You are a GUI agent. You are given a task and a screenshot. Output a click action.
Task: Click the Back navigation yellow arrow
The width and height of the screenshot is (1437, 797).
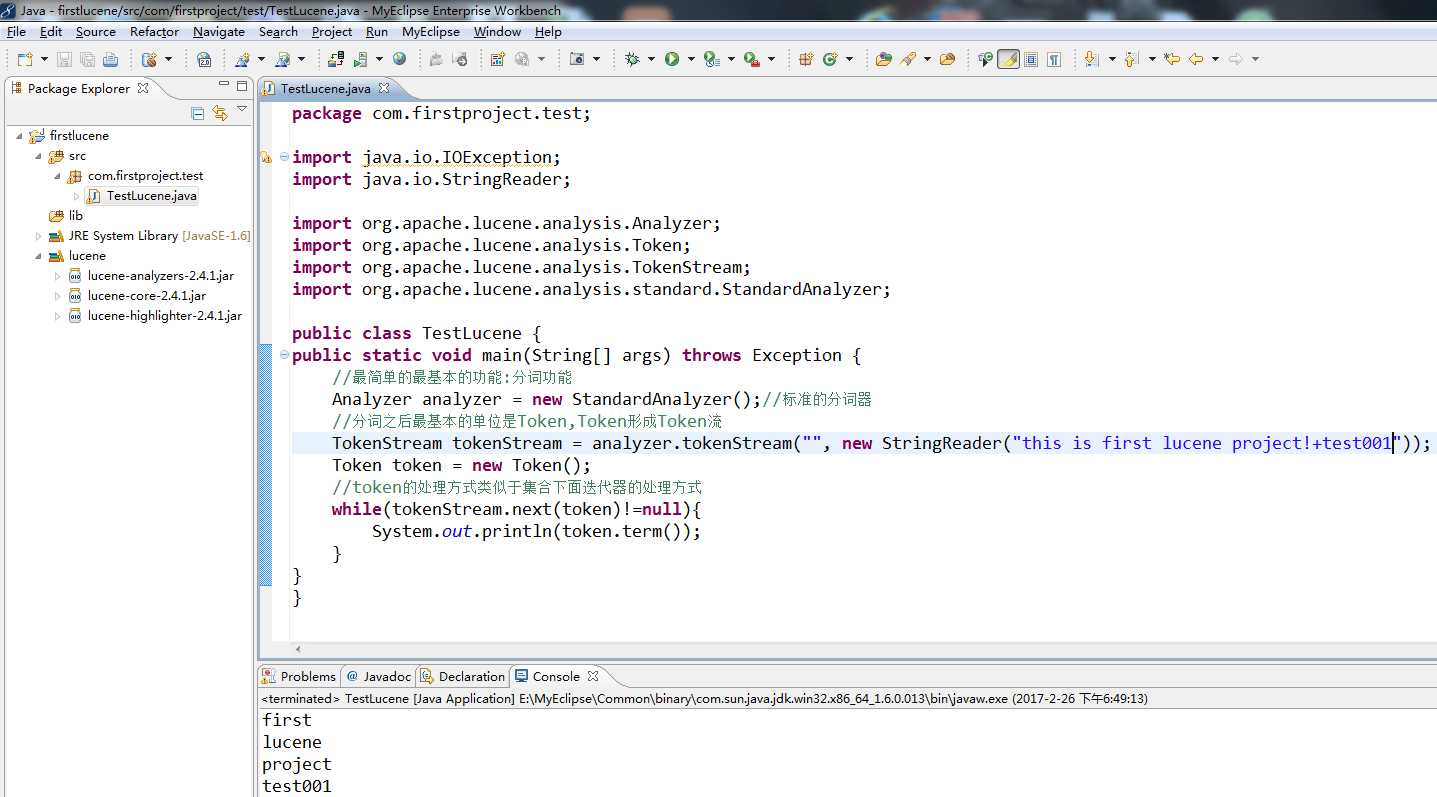(1196, 59)
